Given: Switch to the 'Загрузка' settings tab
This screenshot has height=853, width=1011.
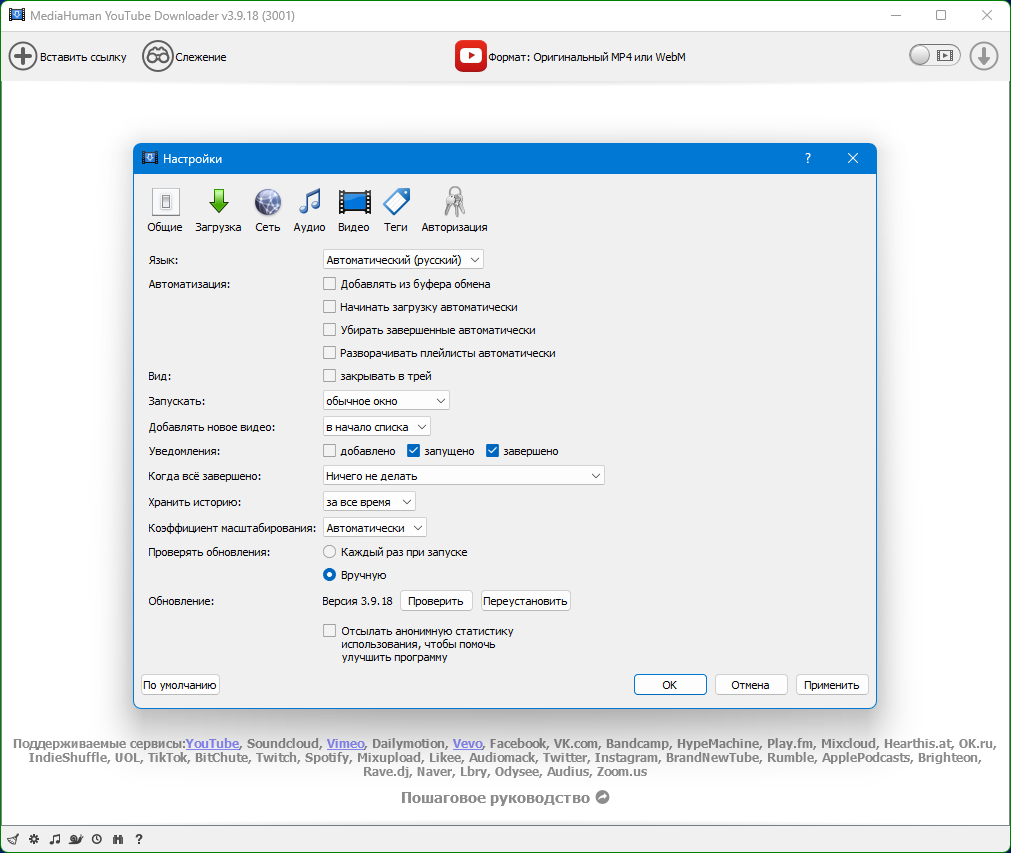Looking at the screenshot, I should [218, 211].
